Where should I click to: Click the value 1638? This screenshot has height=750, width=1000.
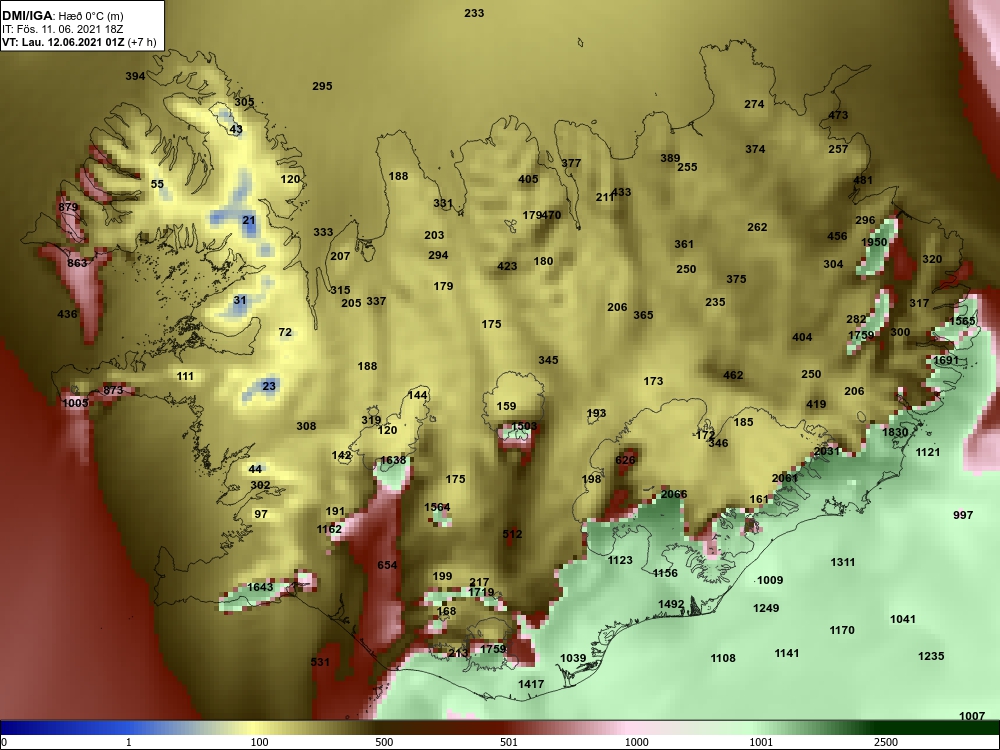point(393,460)
